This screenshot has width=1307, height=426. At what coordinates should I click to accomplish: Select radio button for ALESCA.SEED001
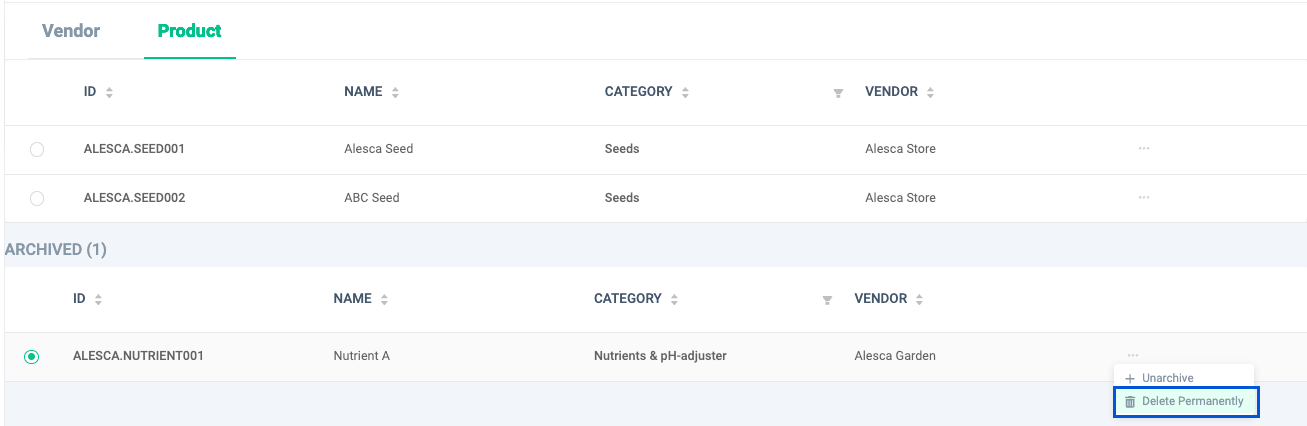37,149
